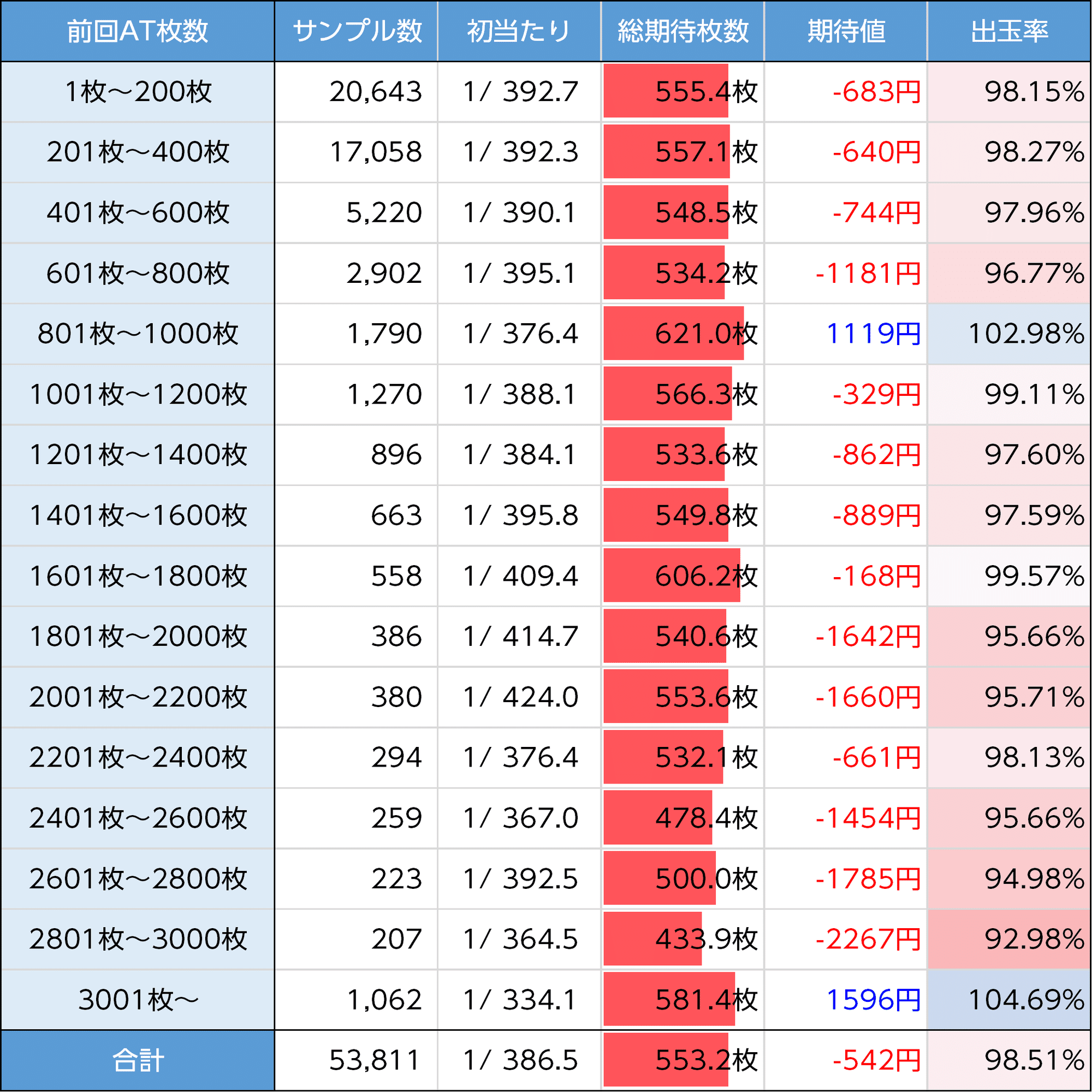
Task: Click the 期待値 column header
Action: (x=846, y=31)
